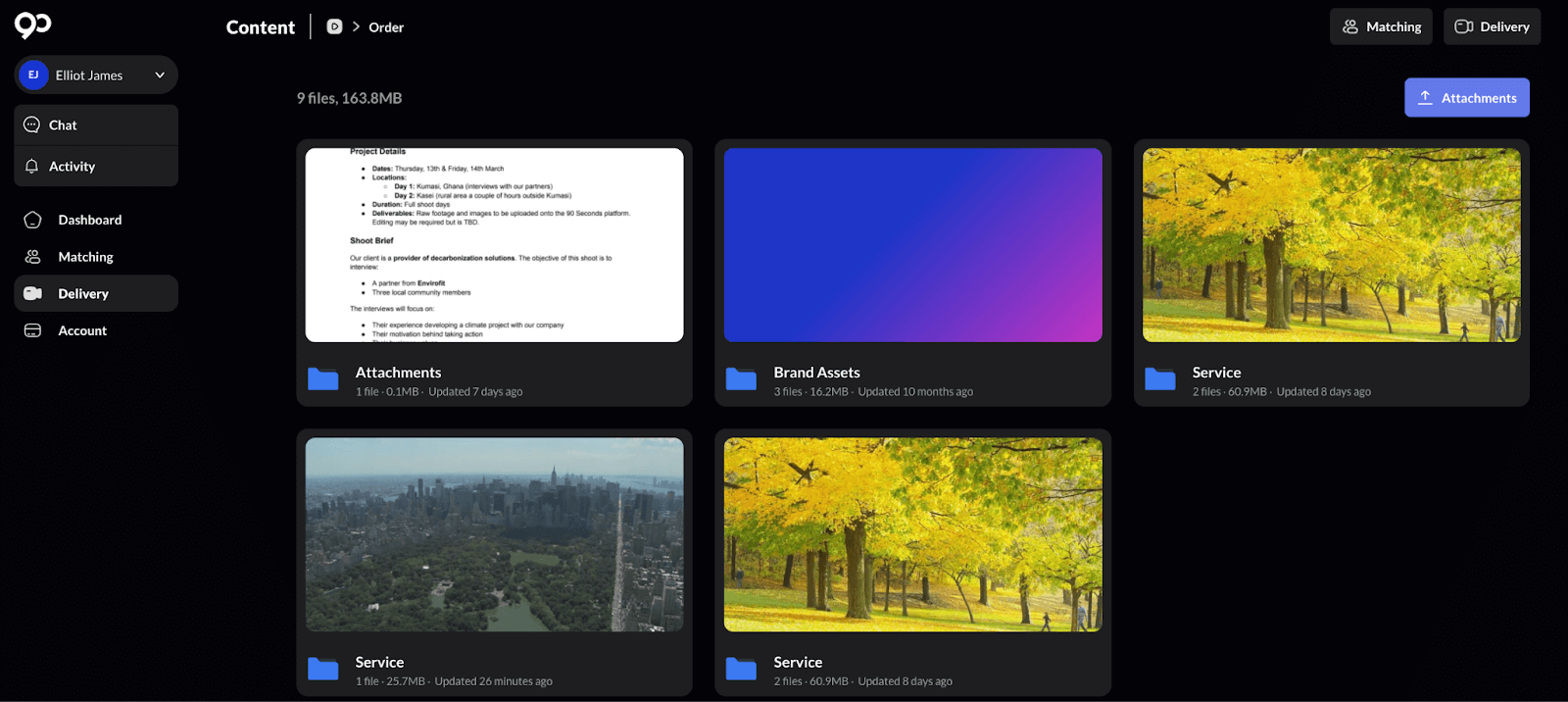Go to Dashboard in the sidebar

click(89, 220)
